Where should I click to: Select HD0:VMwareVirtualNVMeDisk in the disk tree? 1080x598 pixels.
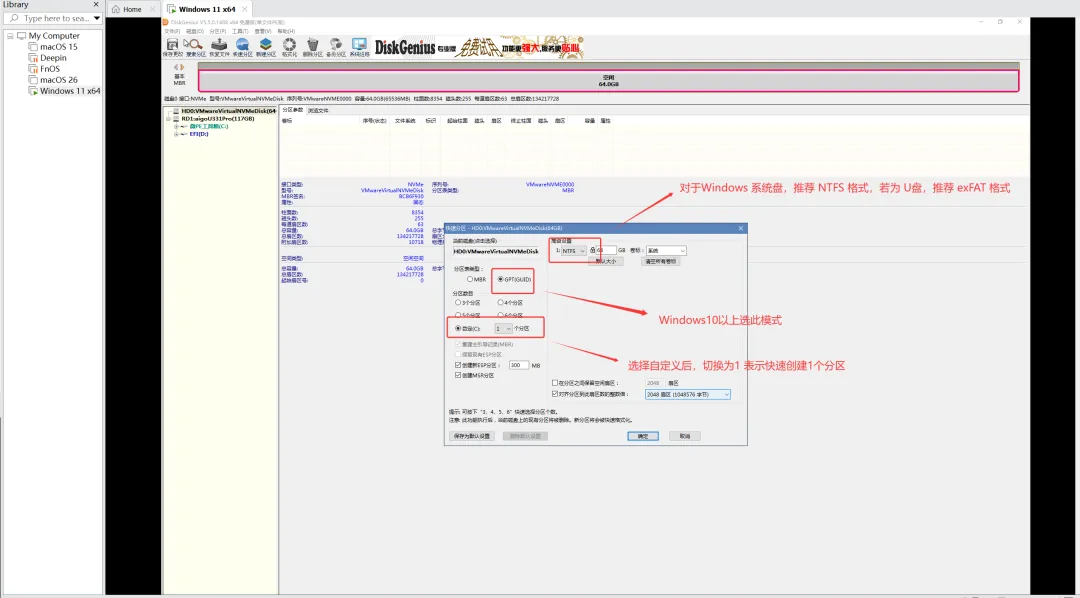point(224,110)
